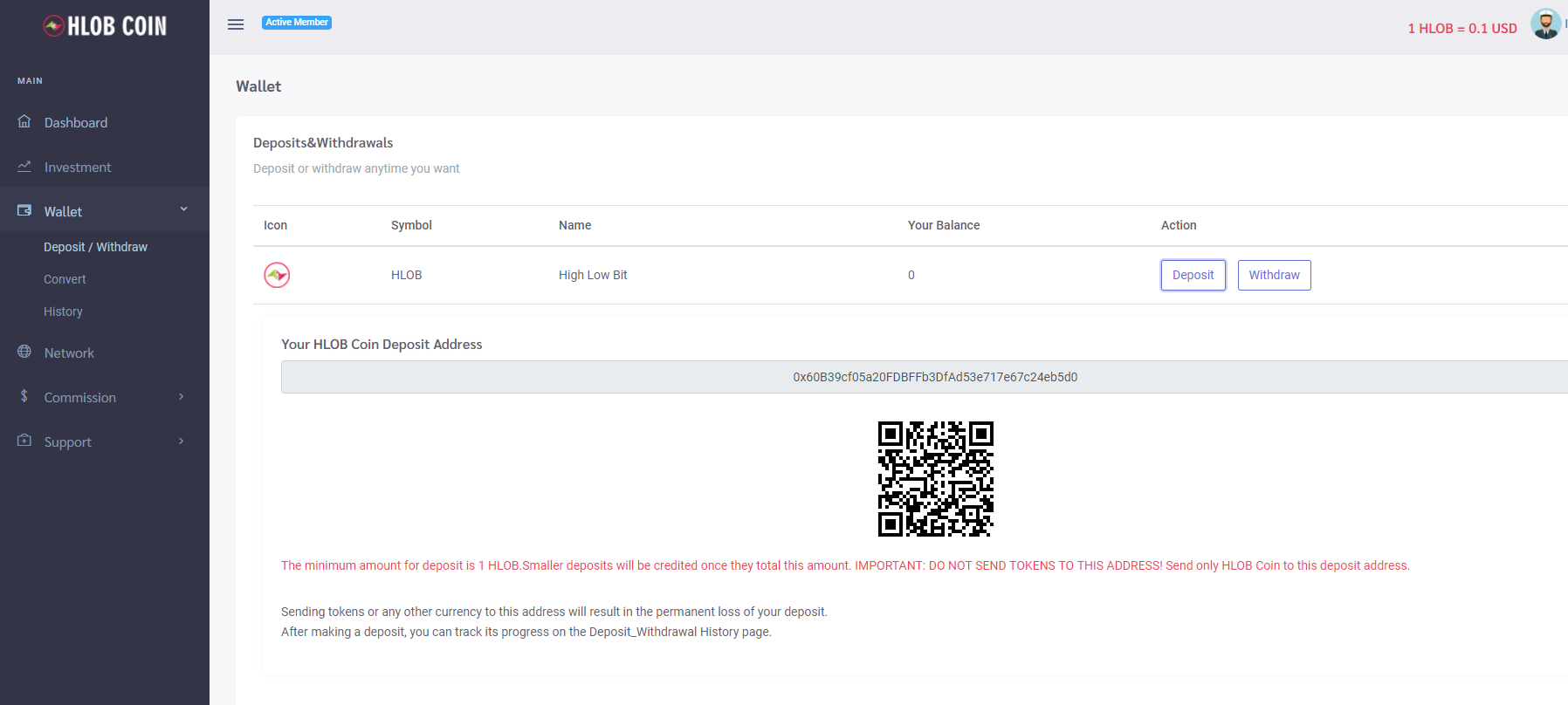Click the HLOB Coin logo
Viewport: 1568px width, 705px height.
coord(105,26)
